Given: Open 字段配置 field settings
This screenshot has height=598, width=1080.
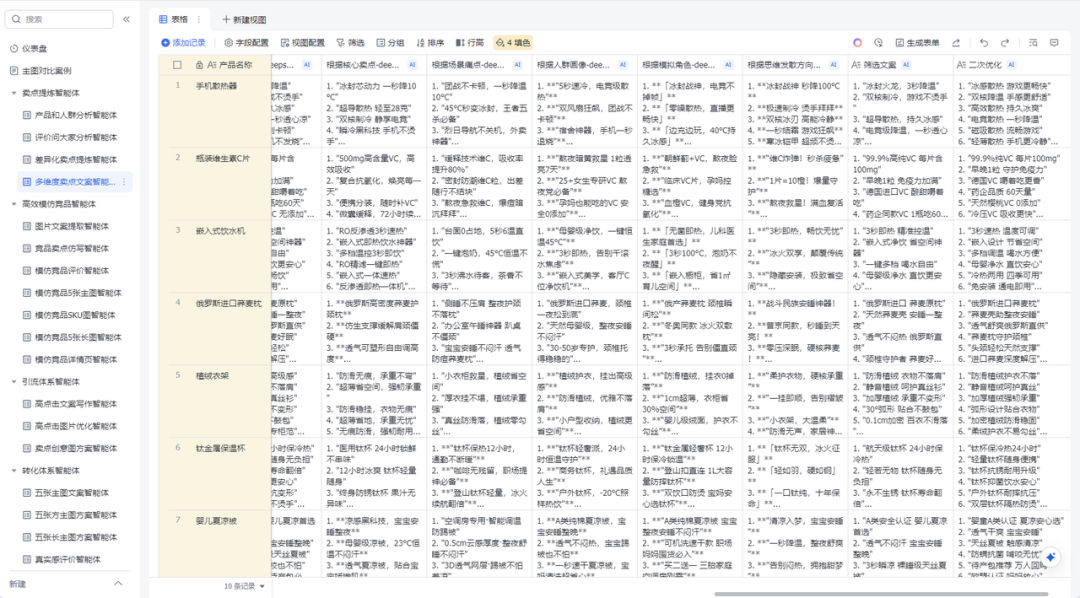Looking at the screenshot, I should click(x=247, y=43).
